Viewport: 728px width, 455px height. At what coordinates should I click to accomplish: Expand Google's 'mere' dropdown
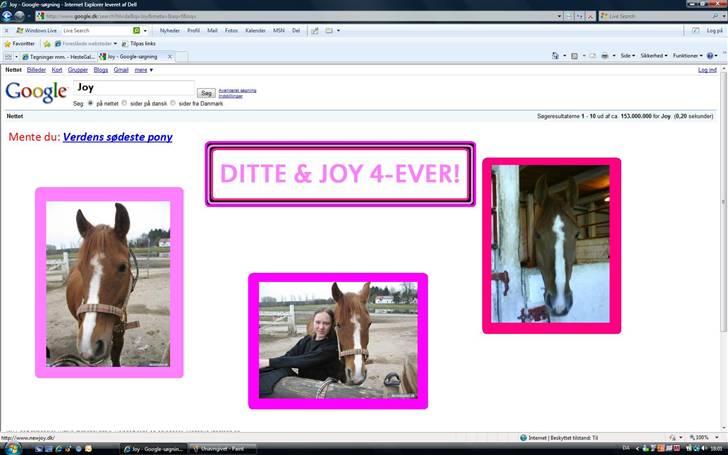click(x=143, y=70)
